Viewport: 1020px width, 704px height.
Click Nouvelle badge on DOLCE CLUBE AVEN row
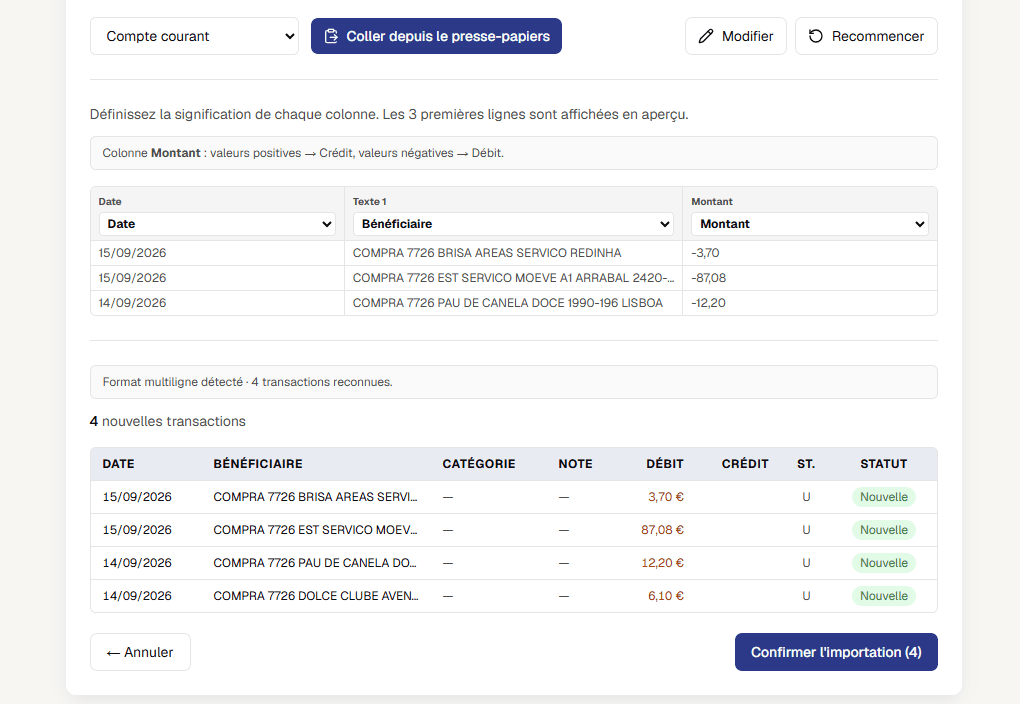click(883, 596)
